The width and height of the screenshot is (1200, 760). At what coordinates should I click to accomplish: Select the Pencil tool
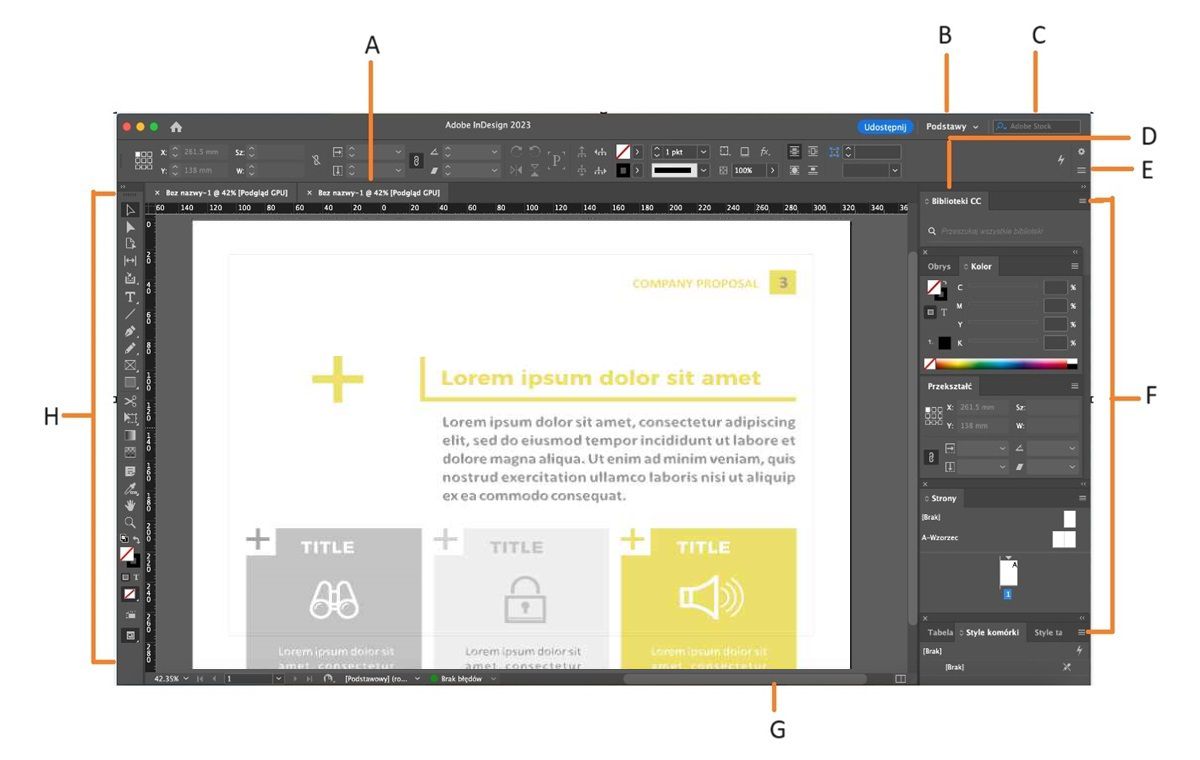coord(131,349)
